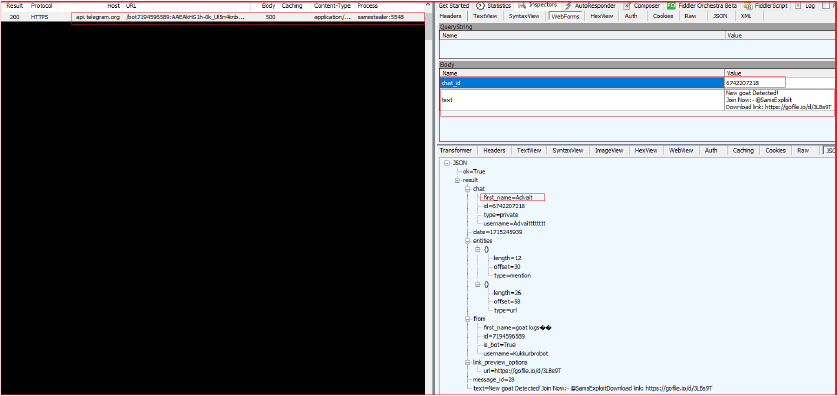The width and height of the screenshot is (838, 396).
Task: Open request inspector SyntaxView tab
Action: coord(524,16)
